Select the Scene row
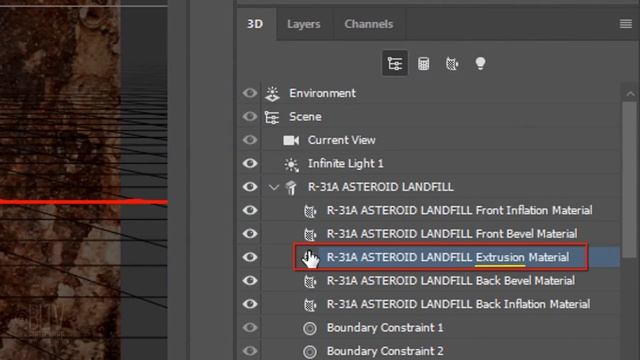Image resolution: width=640 pixels, height=360 pixels. tap(441, 117)
